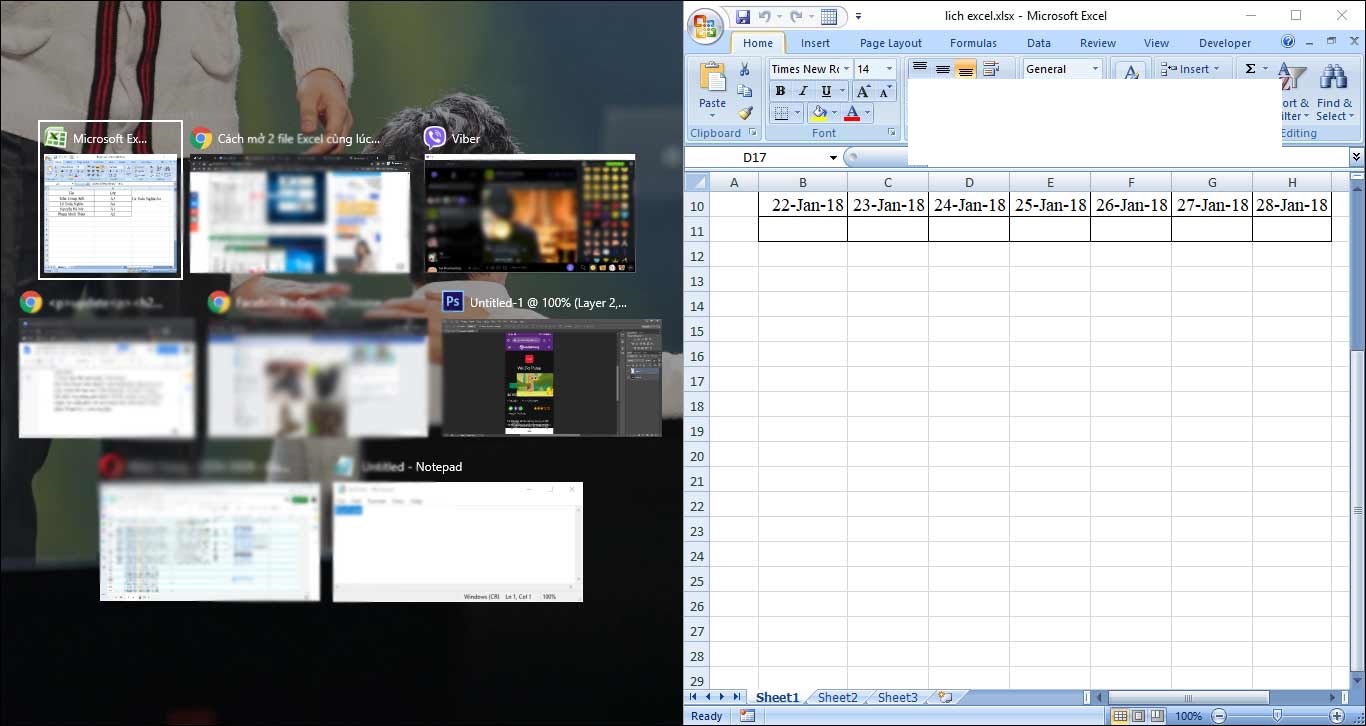
Task: Toggle bottom align button
Action: coord(965,69)
